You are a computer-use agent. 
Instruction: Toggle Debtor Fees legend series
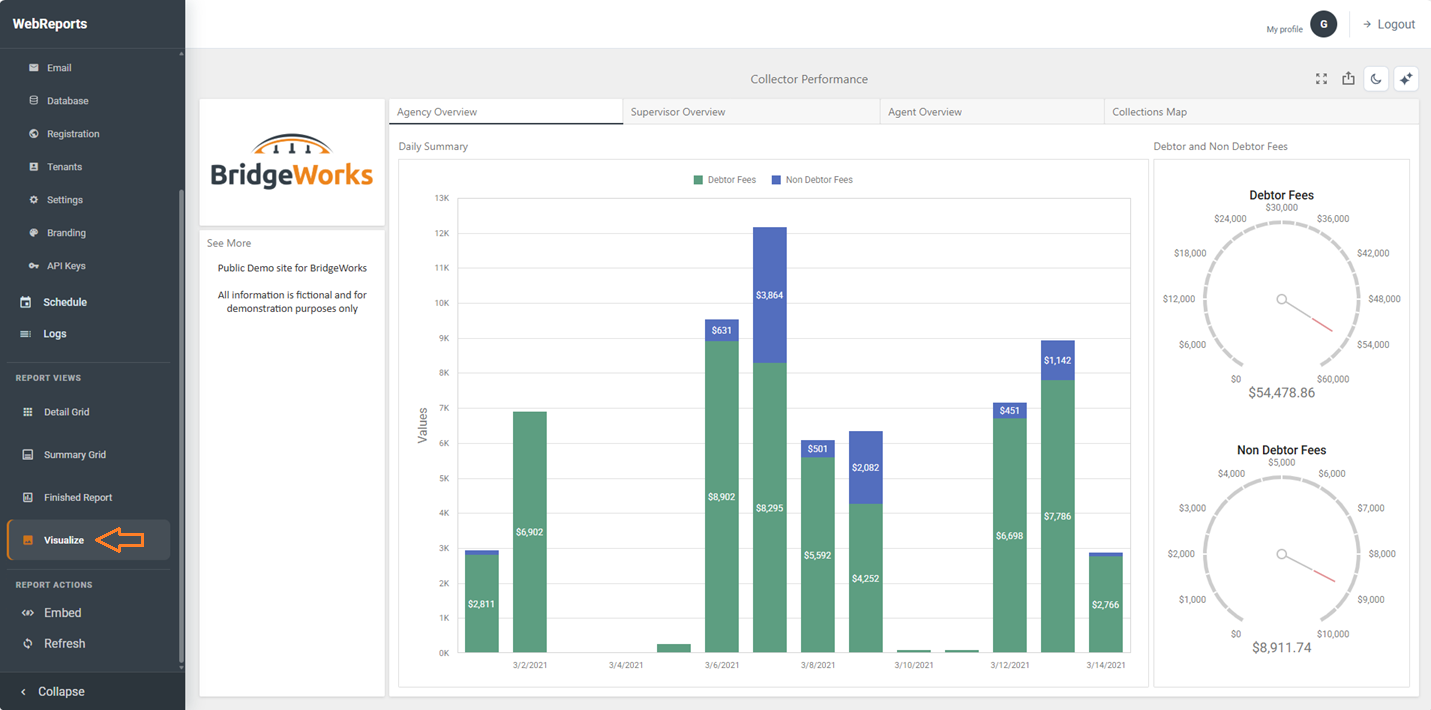[724, 180]
